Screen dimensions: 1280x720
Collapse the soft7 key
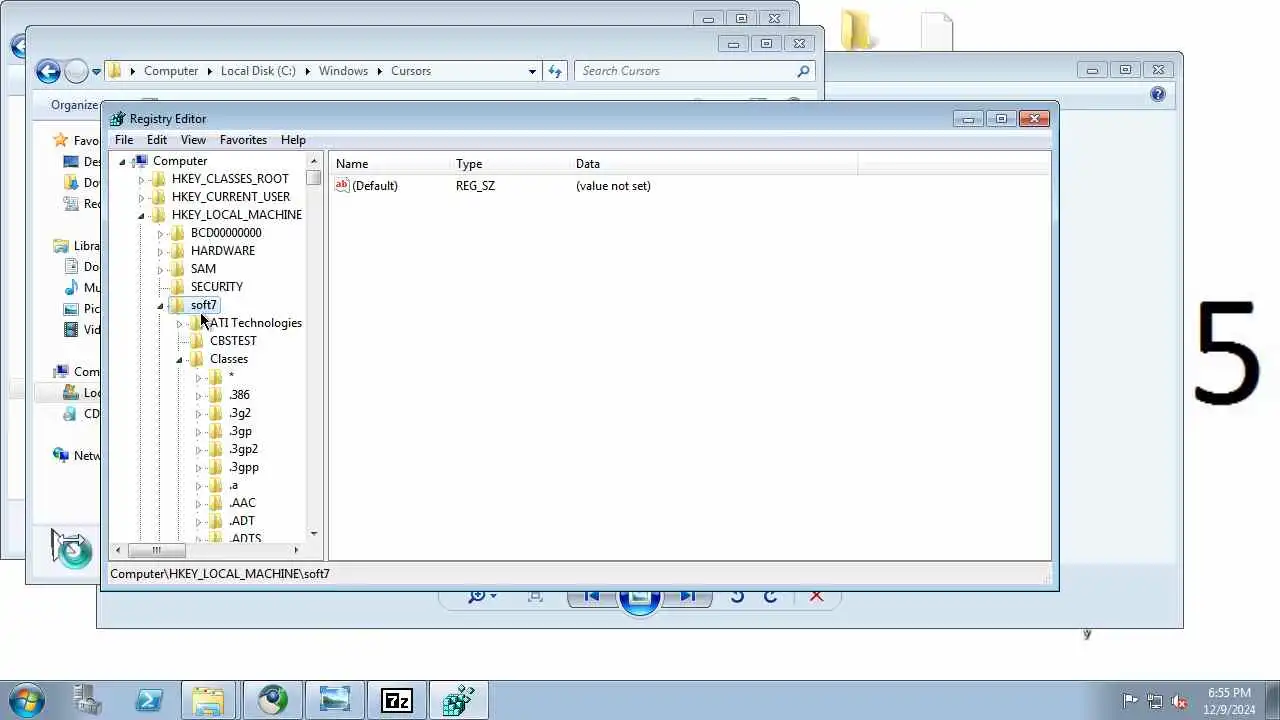point(160,305)
